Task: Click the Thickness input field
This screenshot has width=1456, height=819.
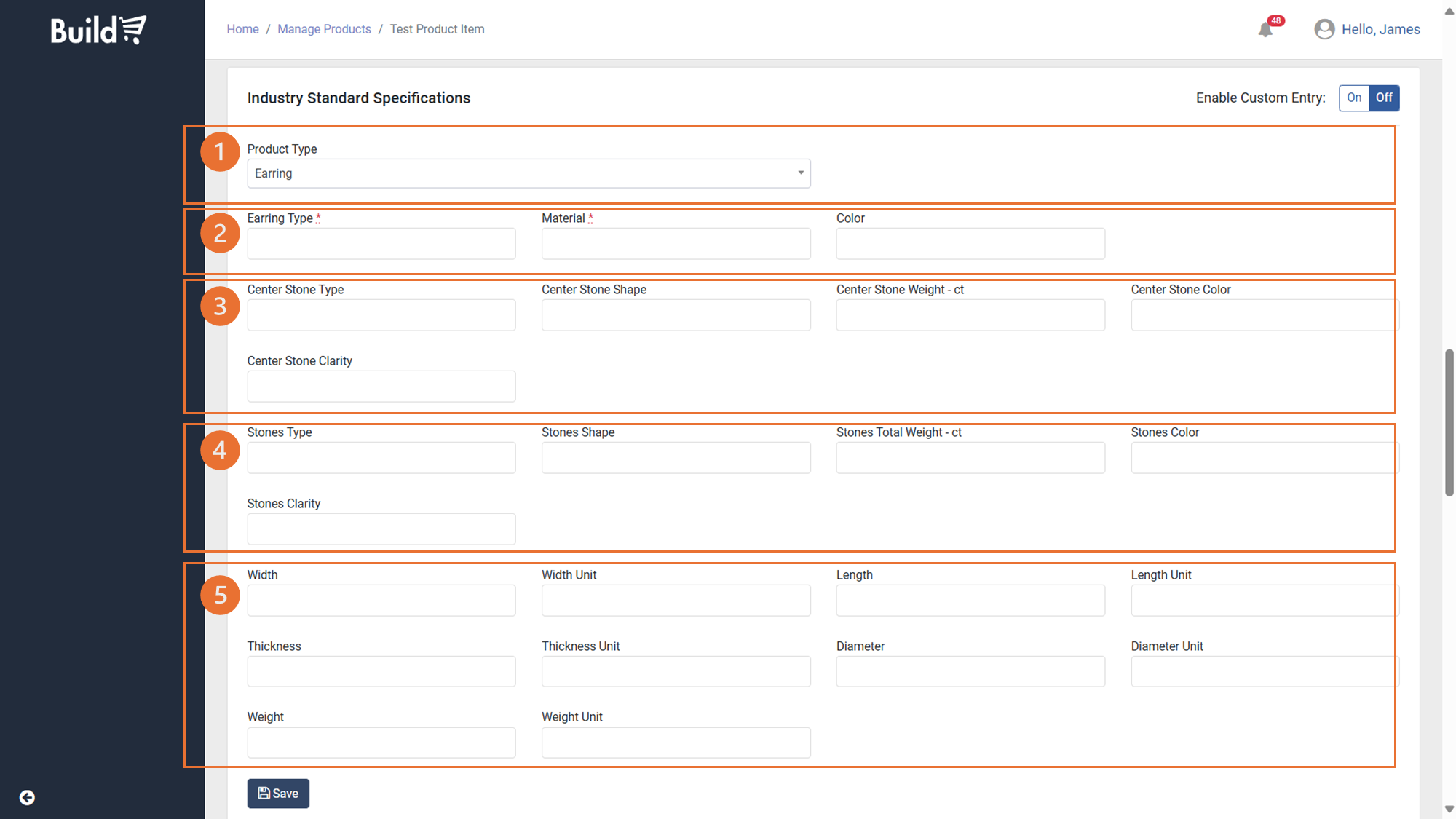Action: tap(381, 671)
